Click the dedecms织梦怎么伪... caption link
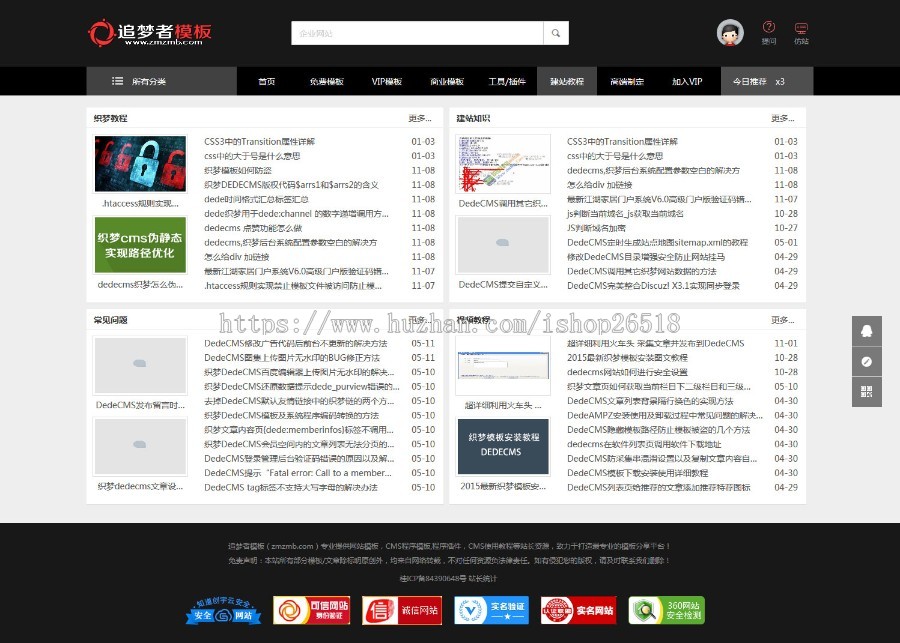Screen dimensions: 900x643 click(140, 284)
